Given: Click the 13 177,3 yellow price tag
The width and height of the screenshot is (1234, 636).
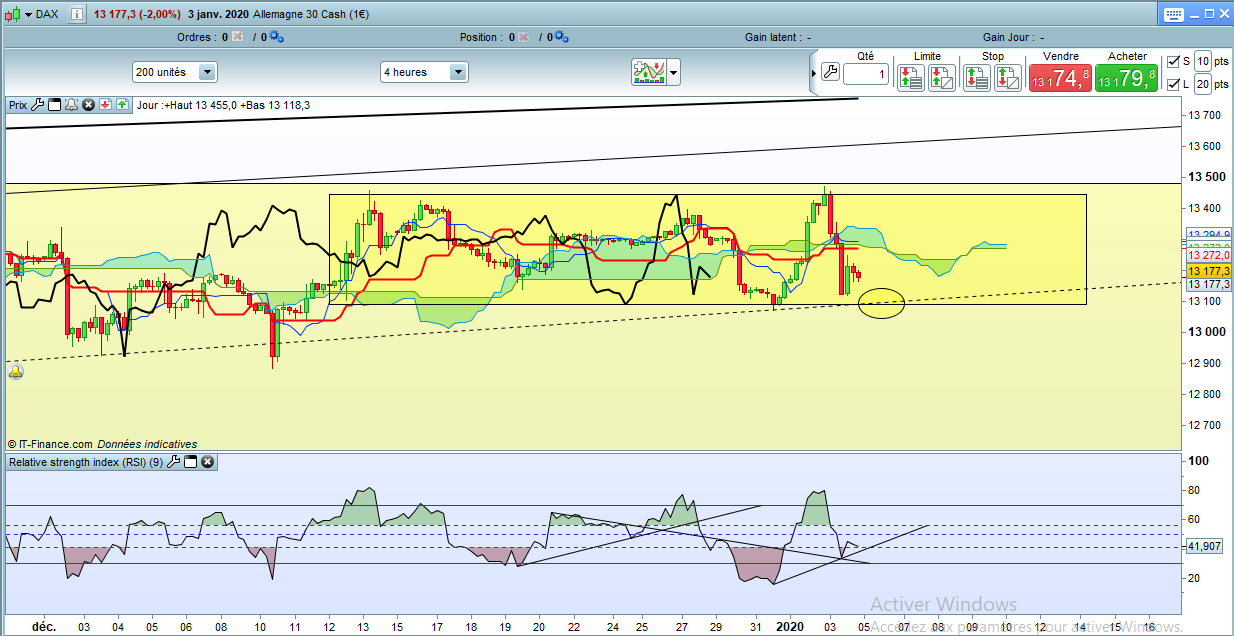Looking at the screenshot, I should coord(1208,271).
